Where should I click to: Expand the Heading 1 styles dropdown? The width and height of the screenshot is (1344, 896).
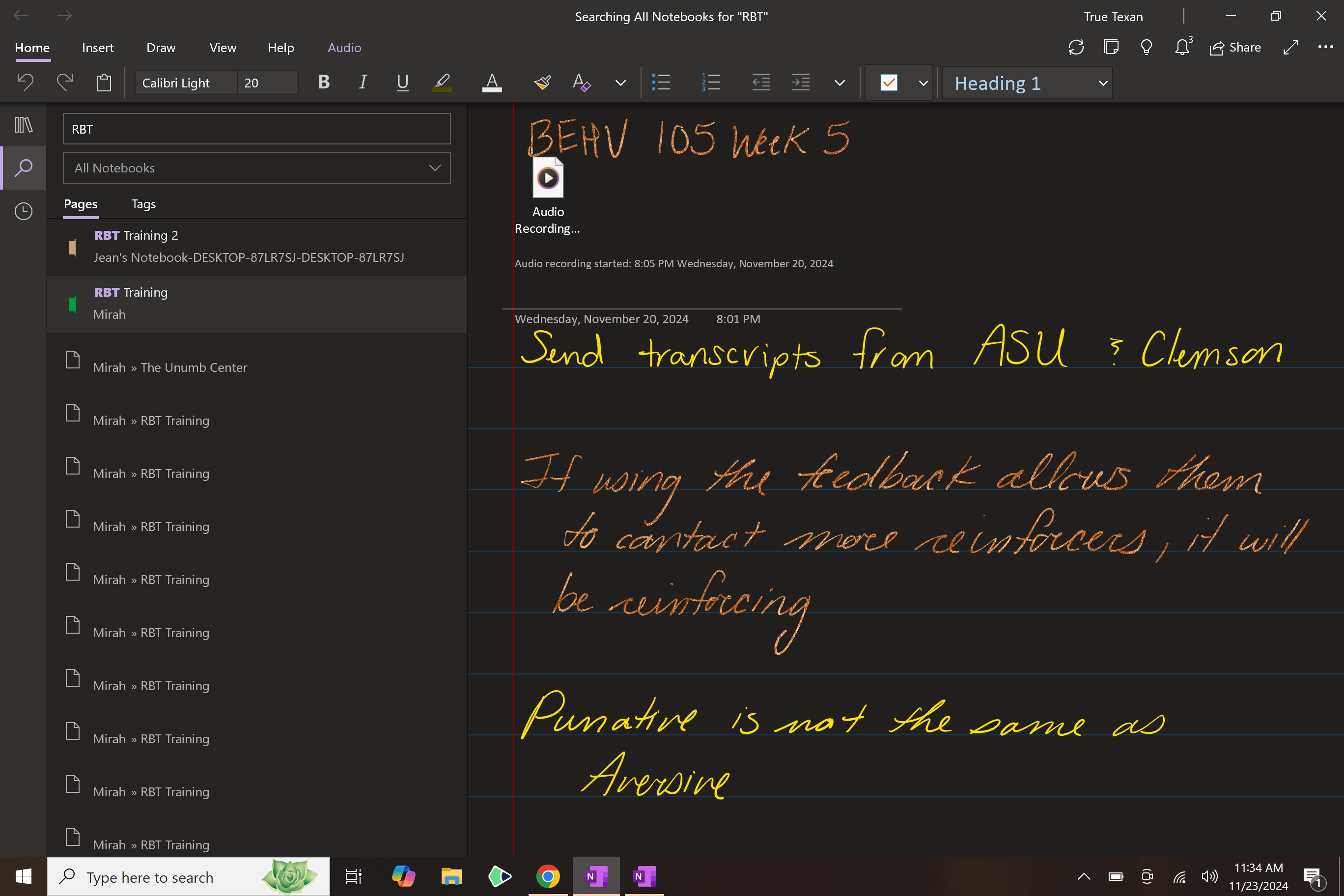point(1103,84)
